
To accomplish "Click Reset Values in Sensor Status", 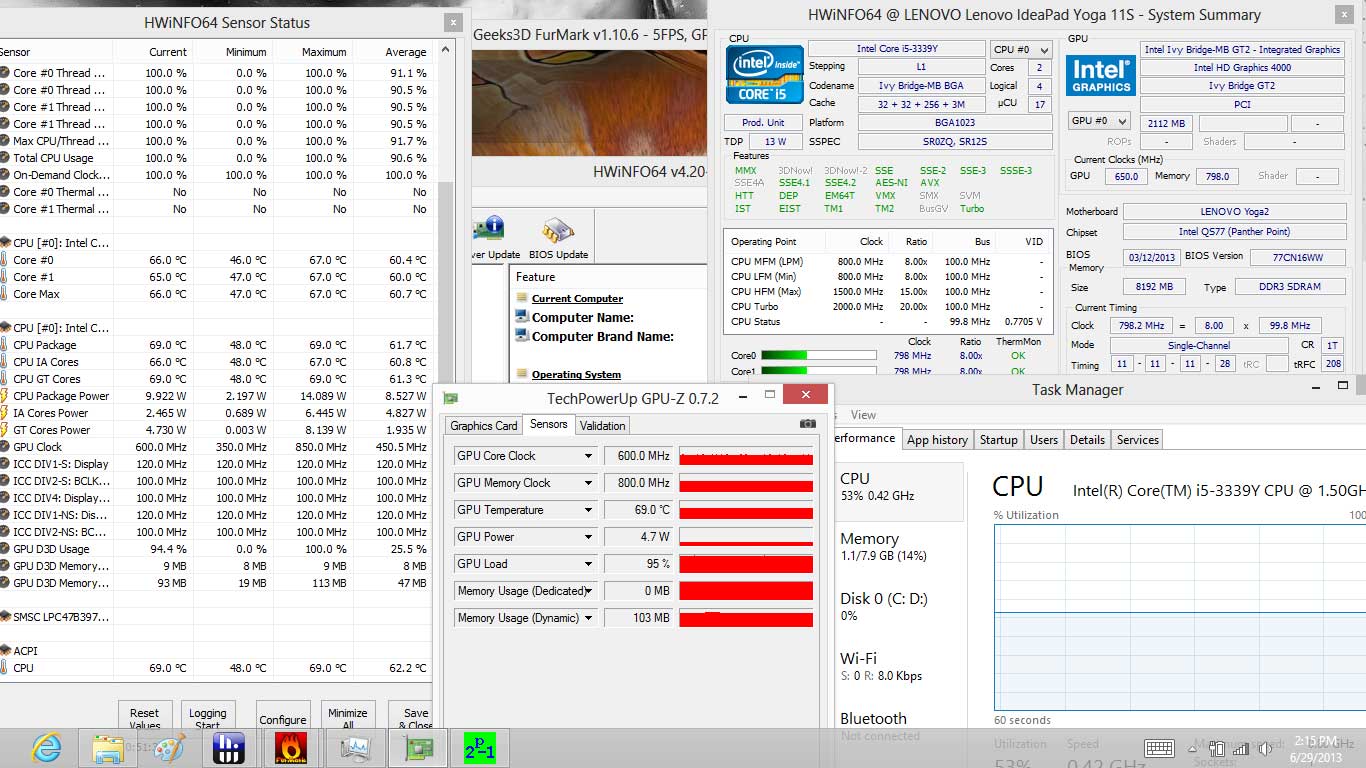I will (145, 716).
